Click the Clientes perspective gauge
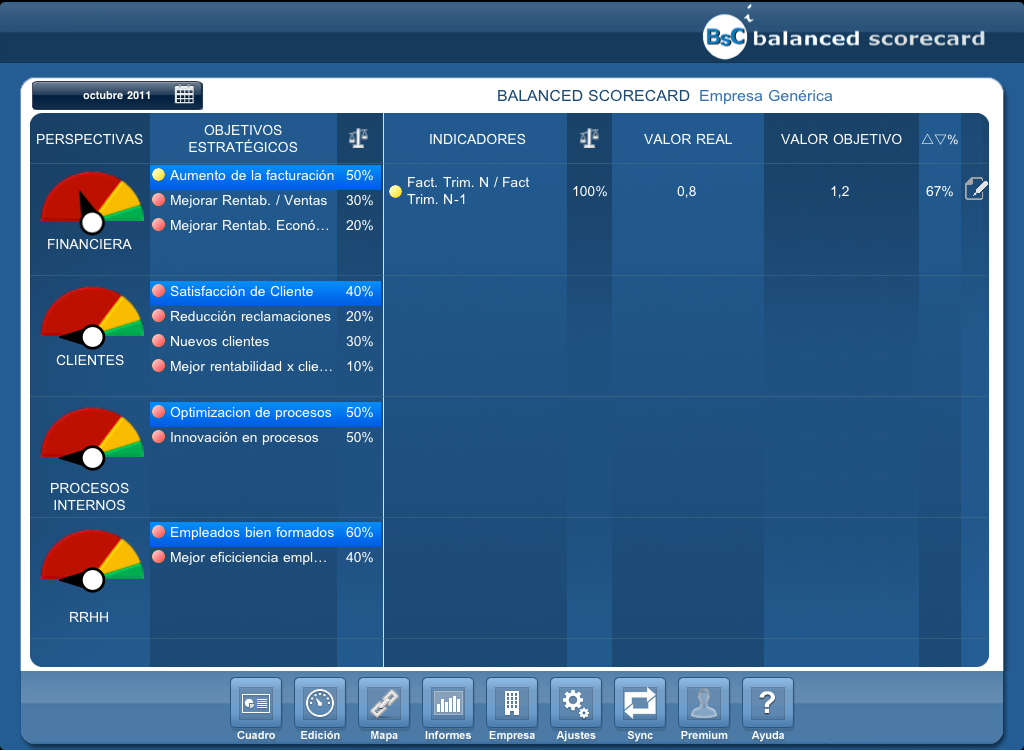 click(x=91, y=316)
